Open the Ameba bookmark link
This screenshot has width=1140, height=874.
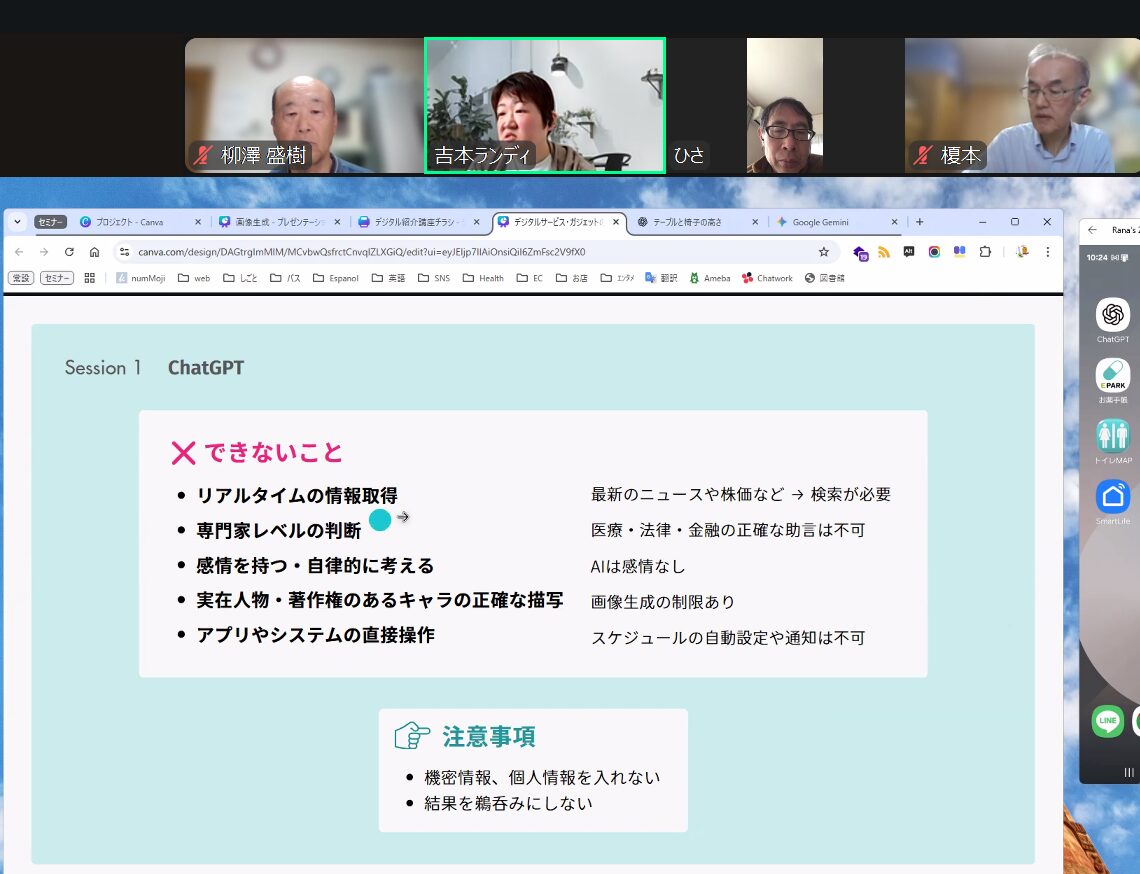(x=708, y=278)
